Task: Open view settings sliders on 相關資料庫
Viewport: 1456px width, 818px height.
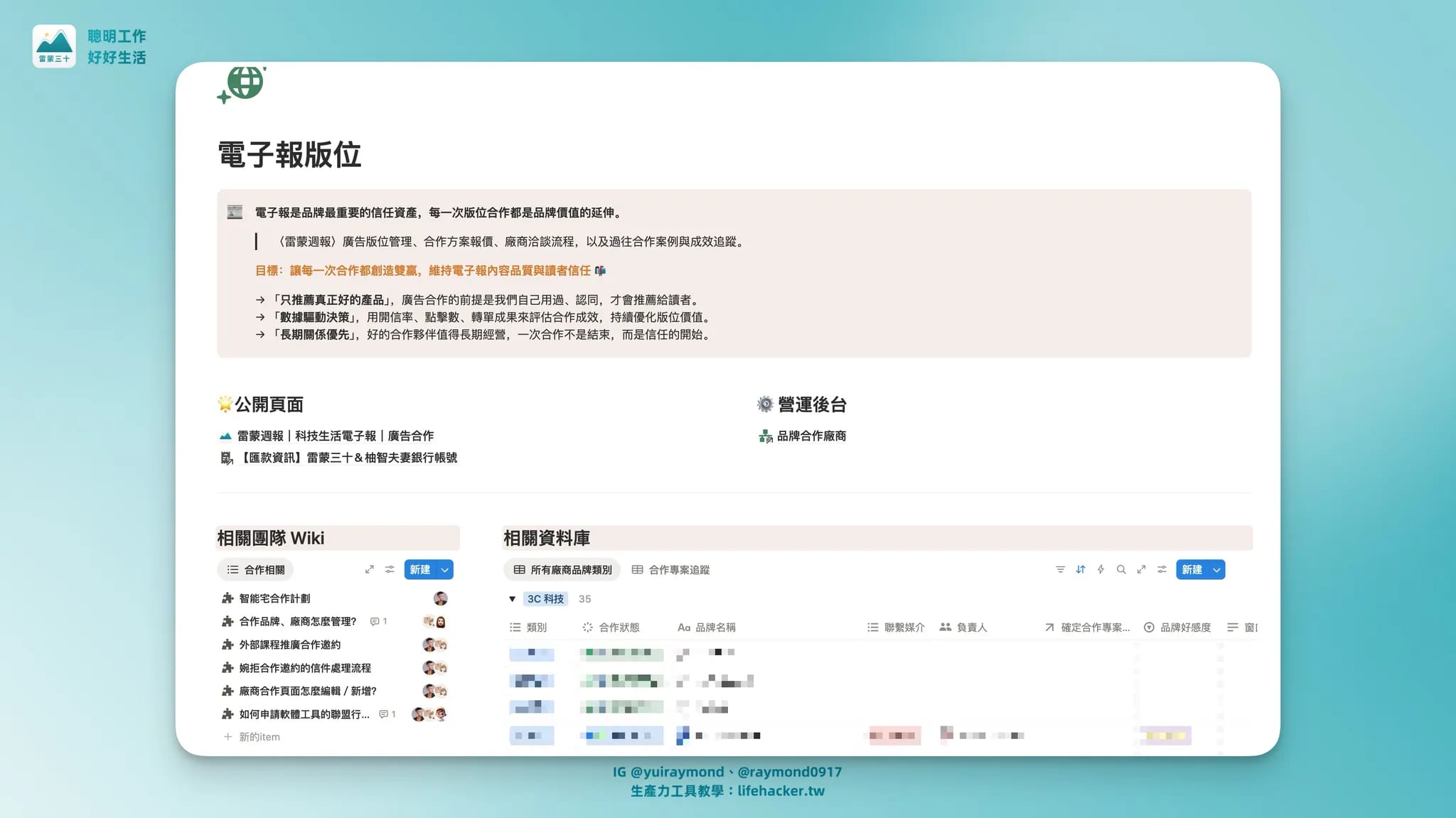Action: [x=1162, y=569]
